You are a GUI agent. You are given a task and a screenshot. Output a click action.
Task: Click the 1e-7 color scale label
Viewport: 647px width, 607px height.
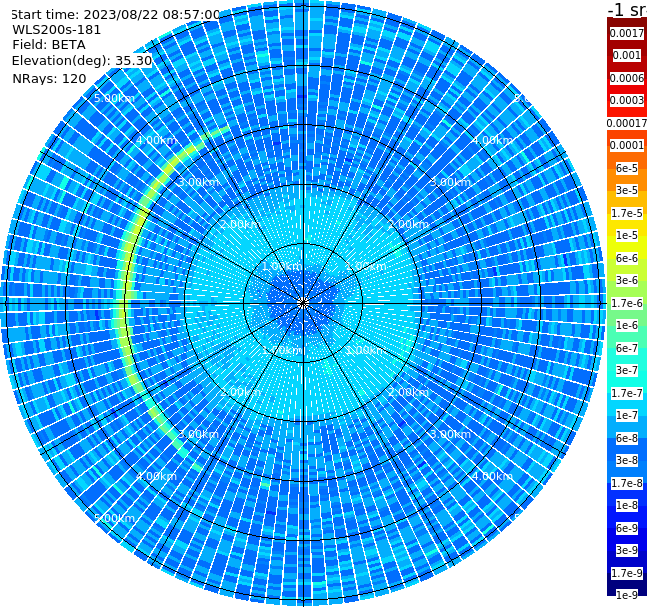(x=627, y=415)
